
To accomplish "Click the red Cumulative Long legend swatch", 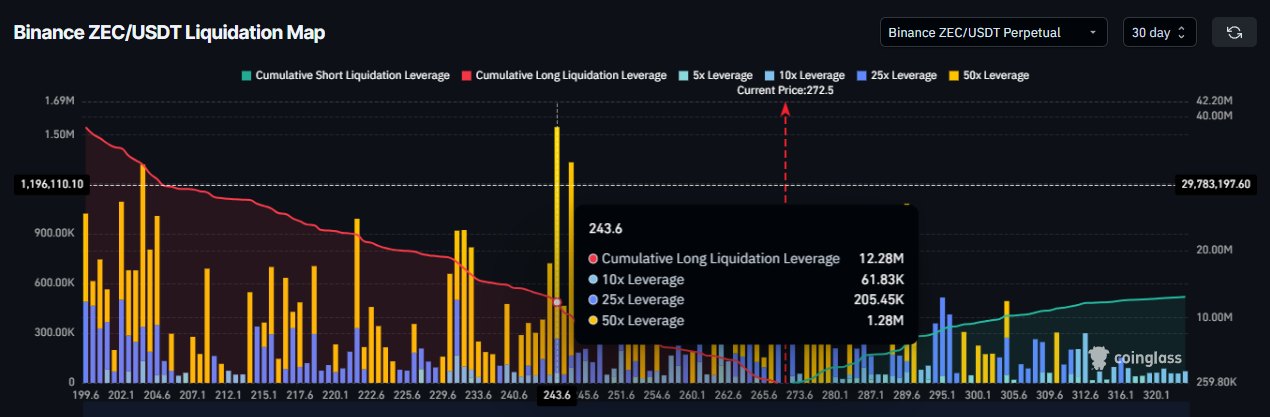I will click(466, 75).
